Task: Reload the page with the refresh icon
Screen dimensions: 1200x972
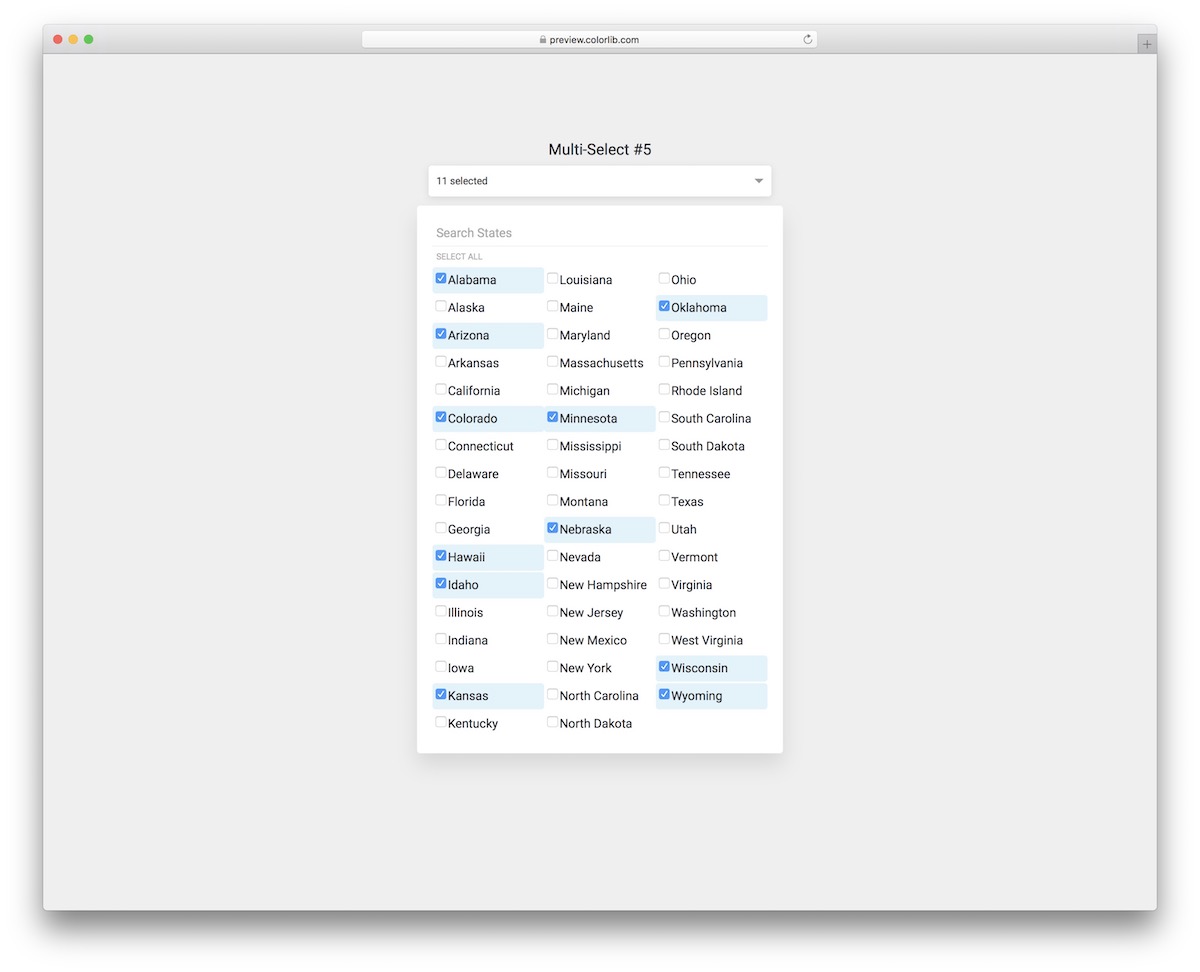Action: [x=807, y=39]
